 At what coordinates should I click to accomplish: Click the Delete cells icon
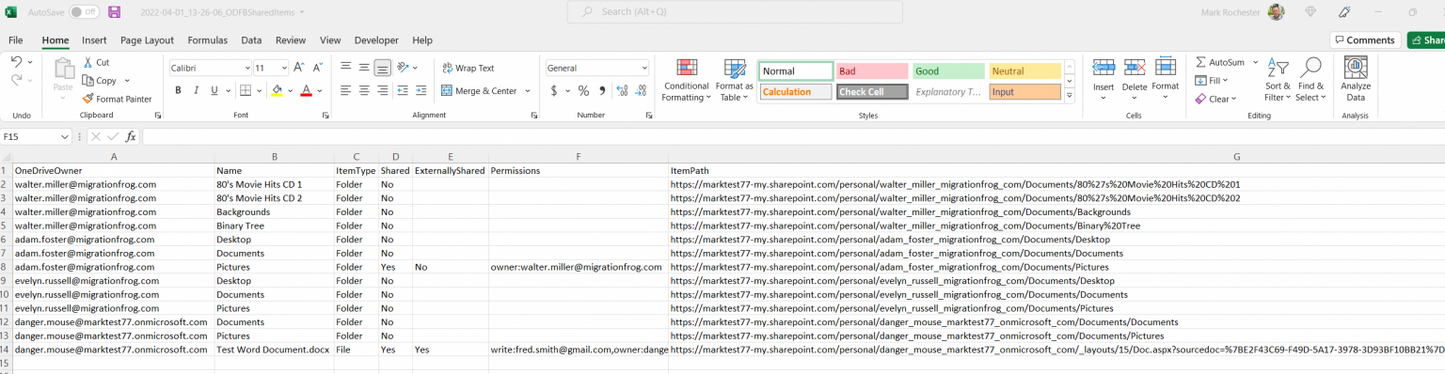click(x=1135, y=68)
